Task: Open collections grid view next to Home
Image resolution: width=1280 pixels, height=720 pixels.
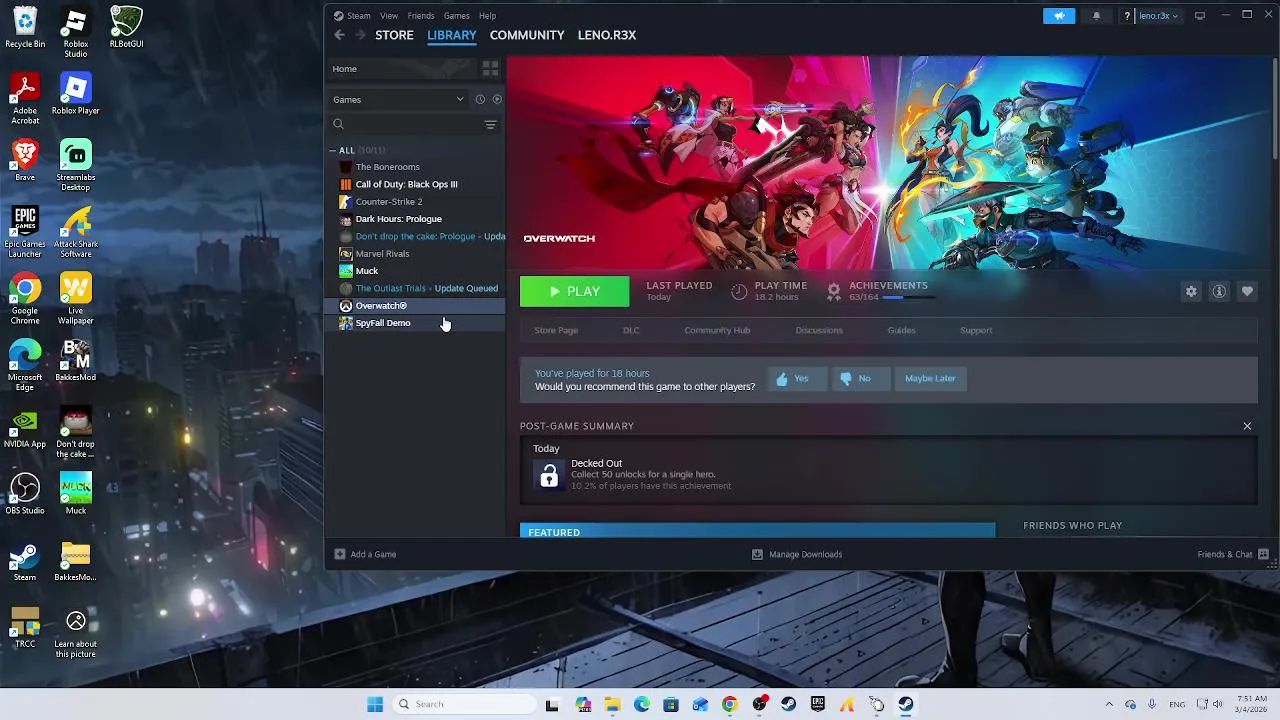Action: coord(490,69)
